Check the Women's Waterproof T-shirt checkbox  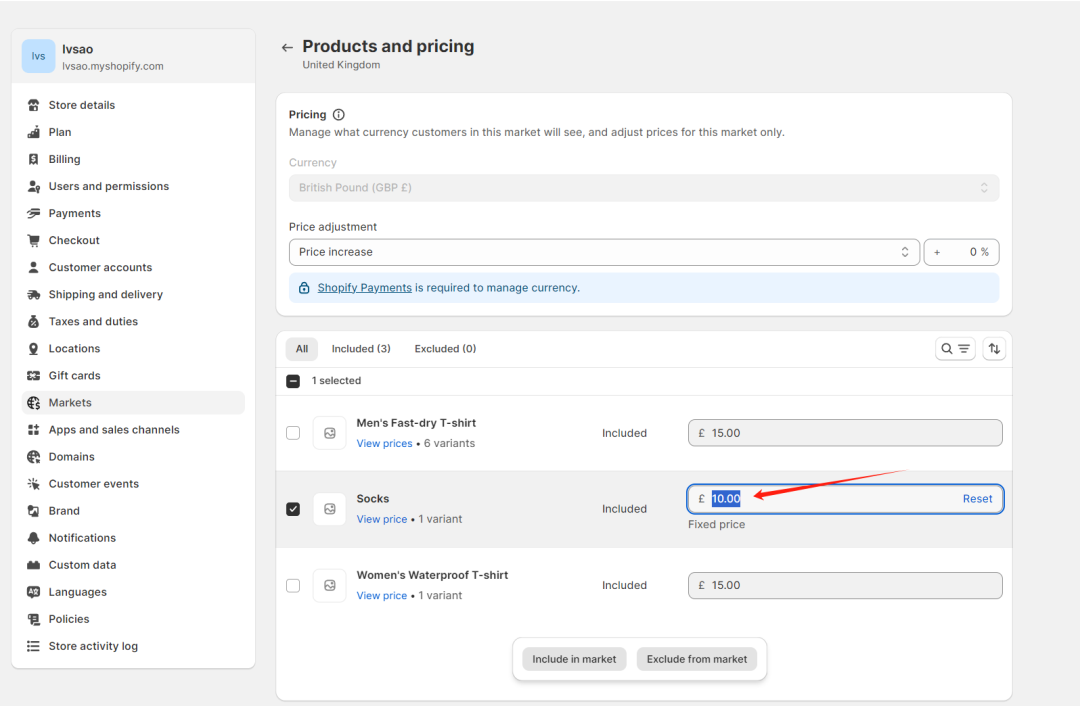click(293, 585)
